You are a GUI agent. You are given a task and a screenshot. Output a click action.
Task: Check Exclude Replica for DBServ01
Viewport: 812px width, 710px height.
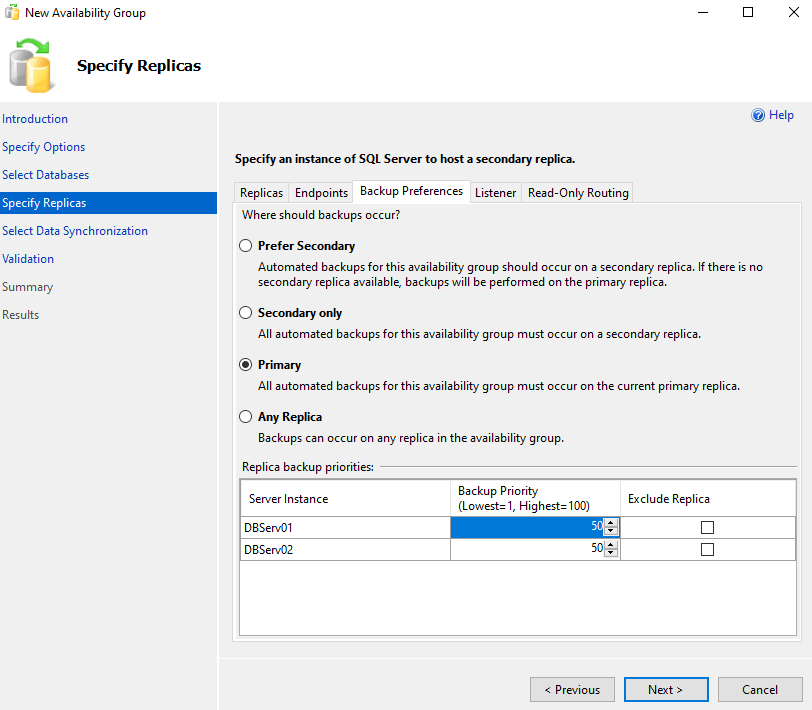[707, 527]
